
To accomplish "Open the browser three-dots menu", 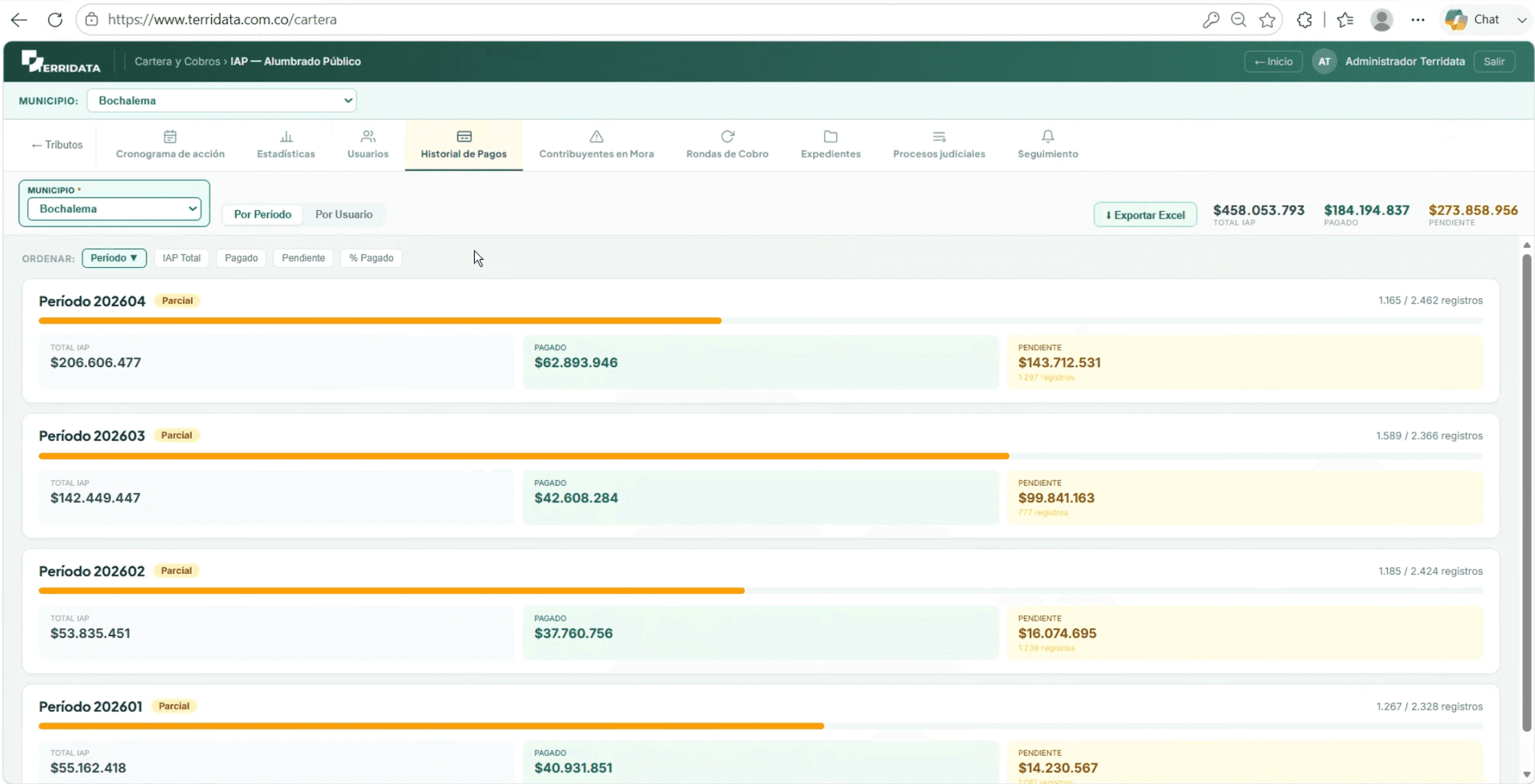I will [x=1417, y=20].
